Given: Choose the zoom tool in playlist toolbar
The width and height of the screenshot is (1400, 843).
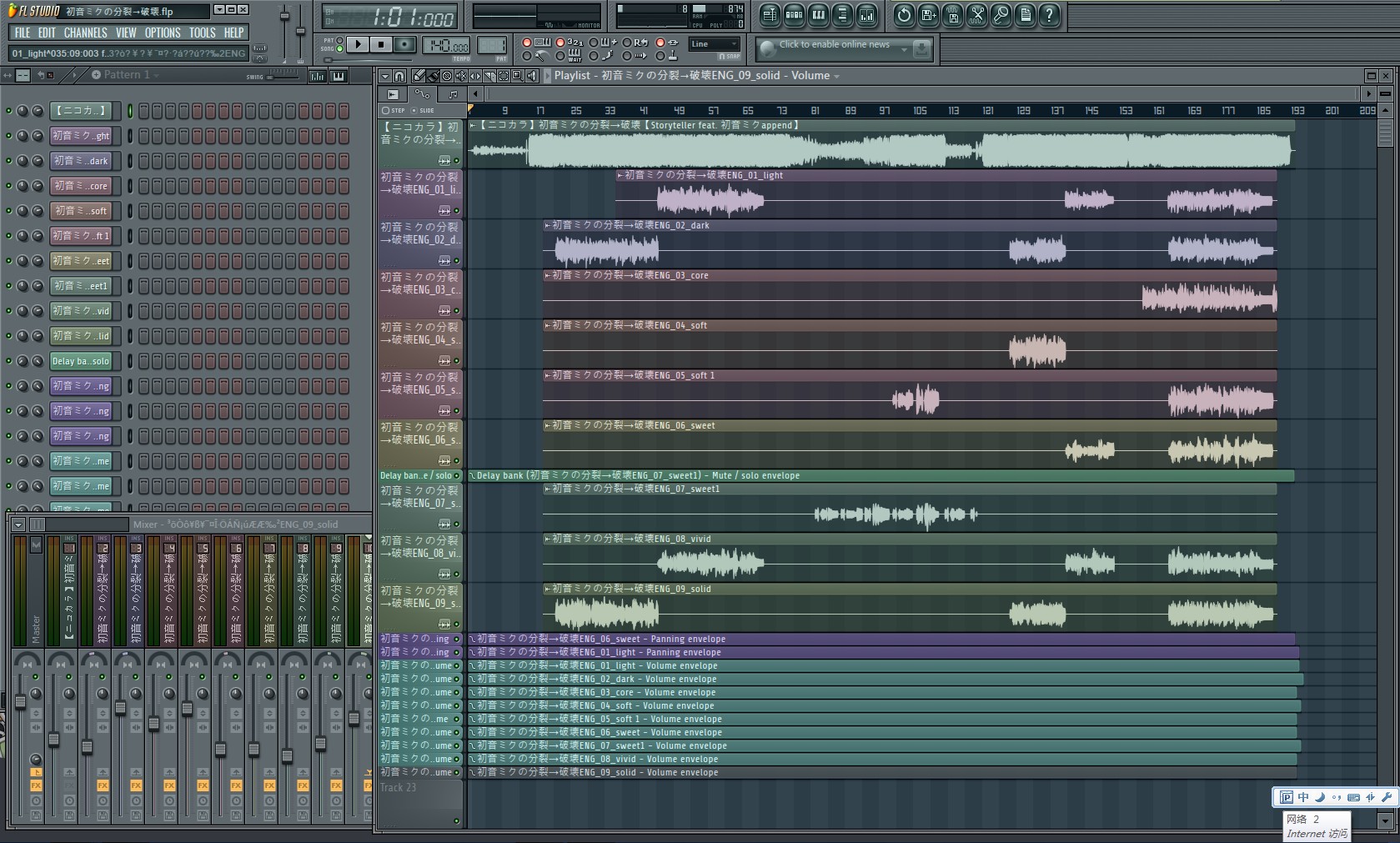Looking at the screenshot, I should 518,76.
